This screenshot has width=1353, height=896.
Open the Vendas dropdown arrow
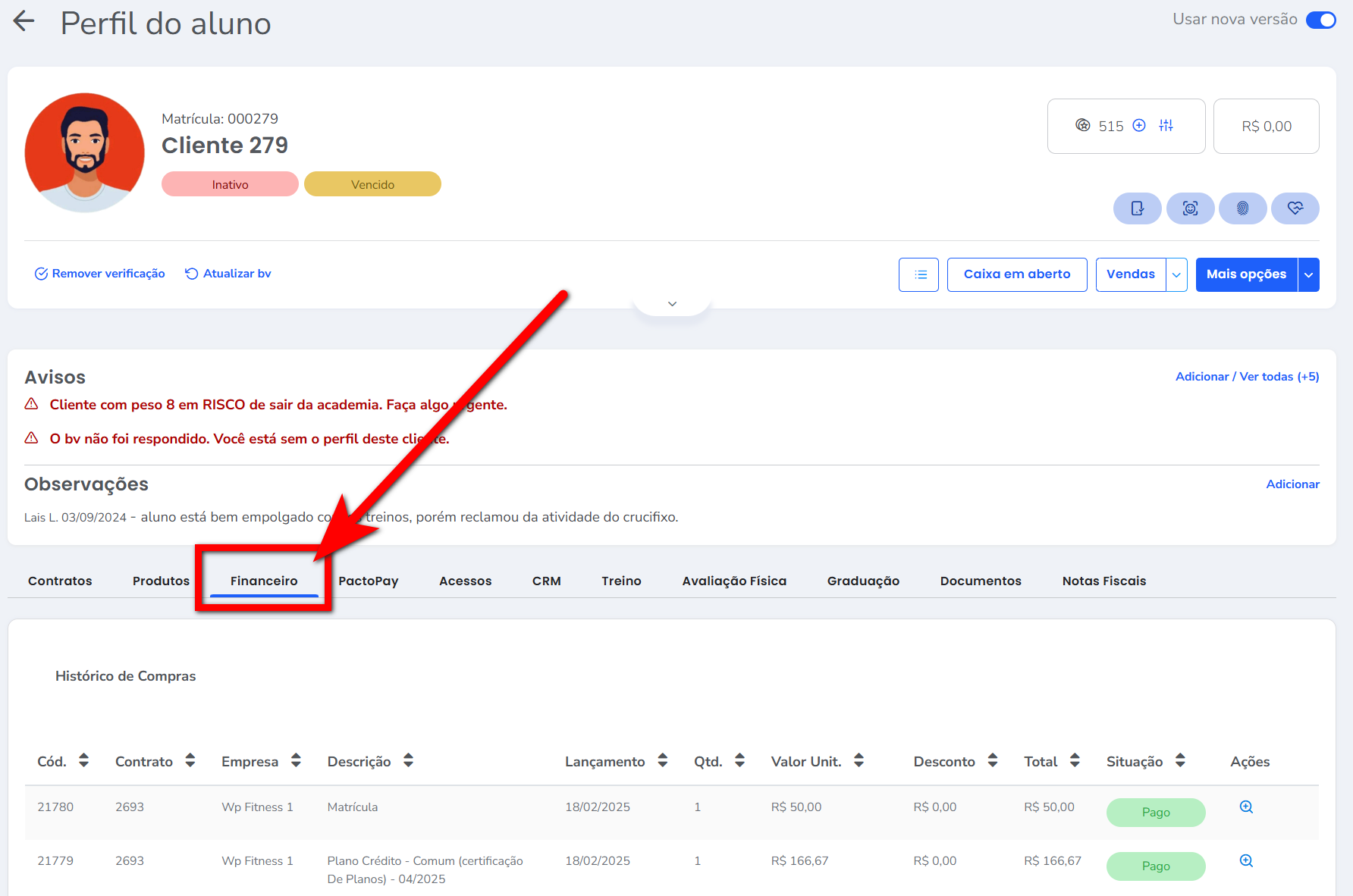coord(1176,274)
